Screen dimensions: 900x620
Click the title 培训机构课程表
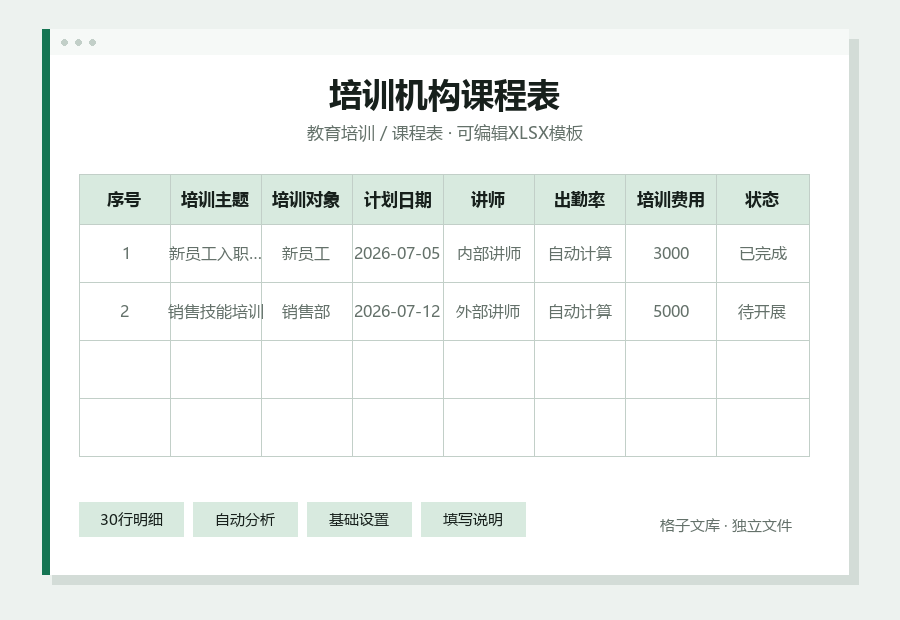(x=444, y=95)
